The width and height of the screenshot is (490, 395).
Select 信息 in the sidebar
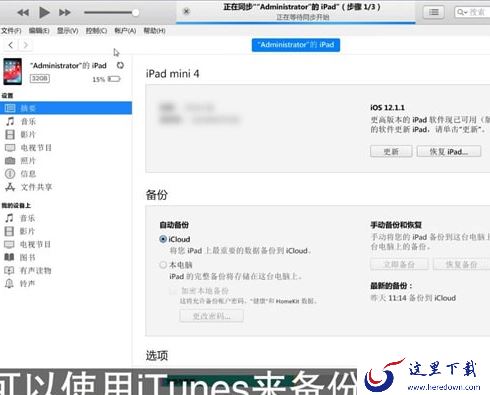66,174
